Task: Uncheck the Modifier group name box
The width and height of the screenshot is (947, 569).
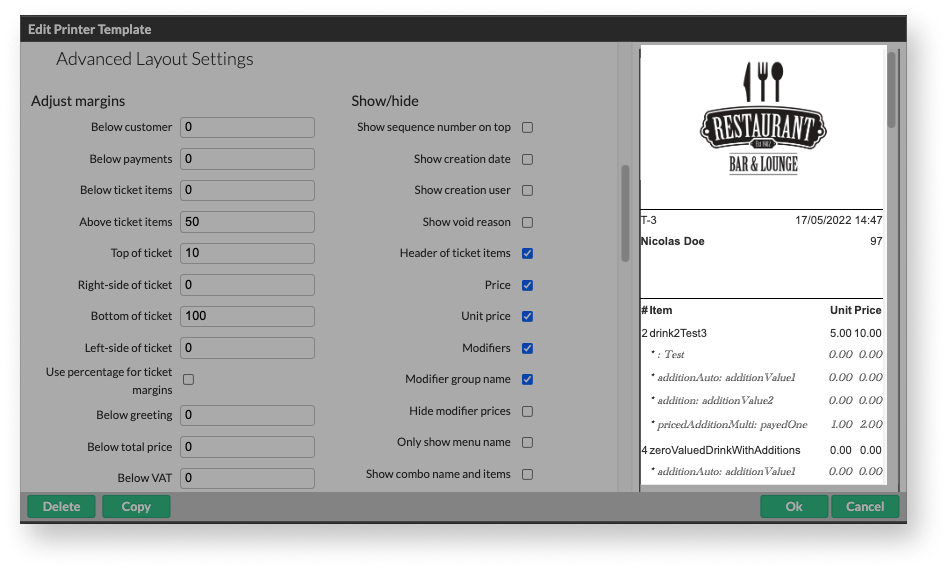Action: pyautogui.click(x=527, y=380)
